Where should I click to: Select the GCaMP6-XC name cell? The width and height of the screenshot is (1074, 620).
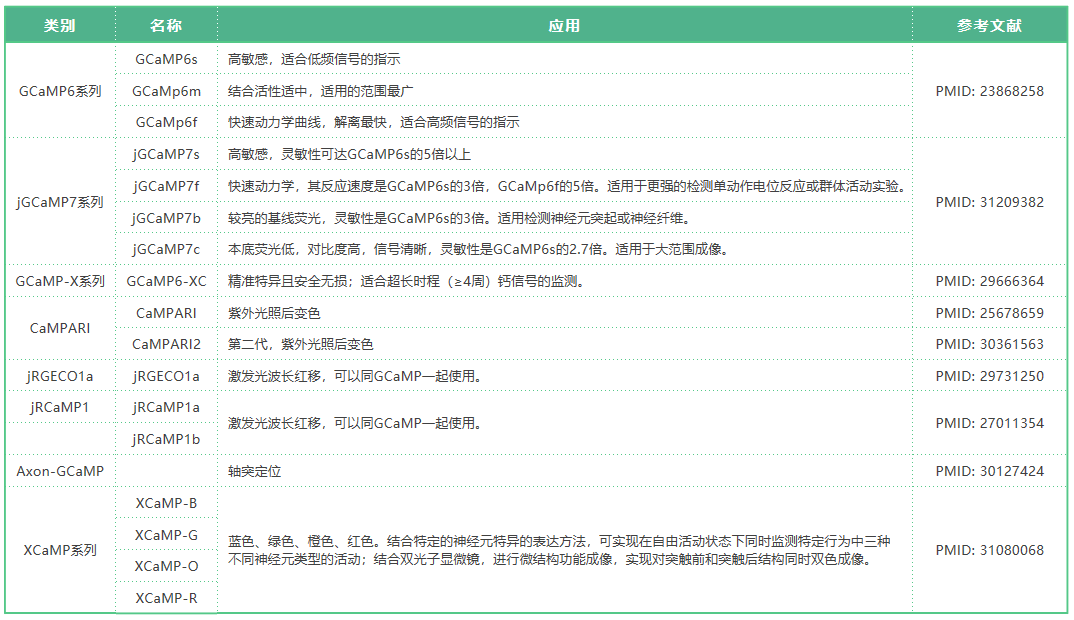[x=166, y=281]
